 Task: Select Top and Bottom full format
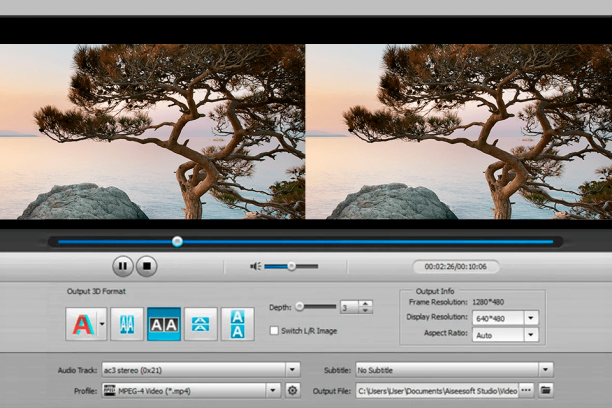pos(237,324)
